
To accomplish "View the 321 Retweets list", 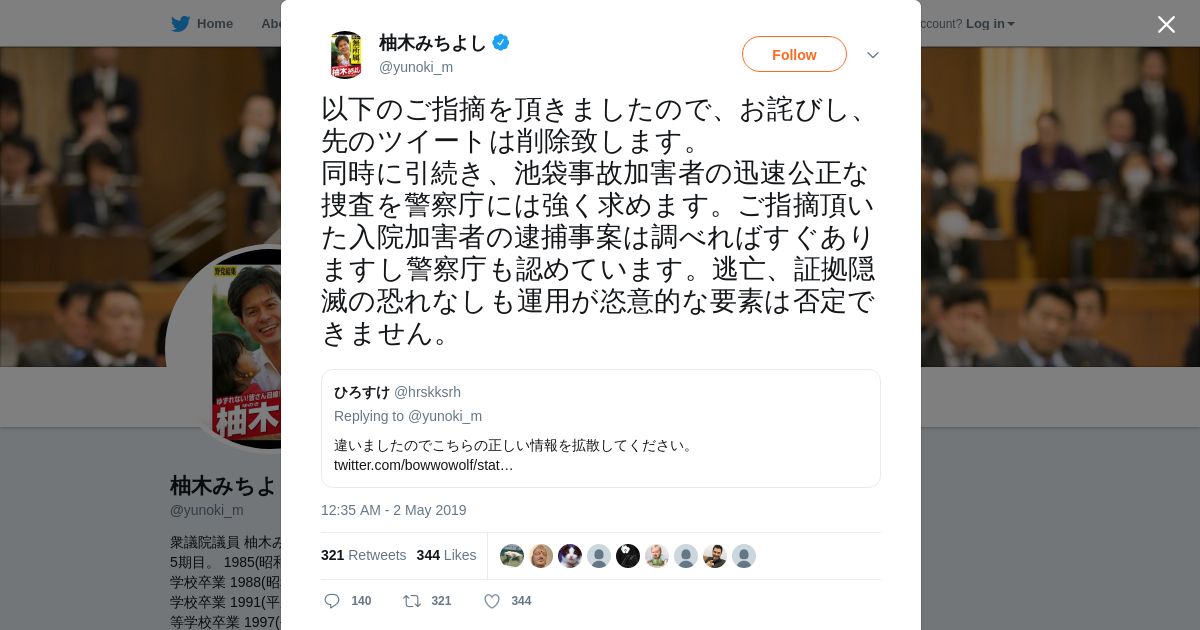I will [x=363, y=555].
